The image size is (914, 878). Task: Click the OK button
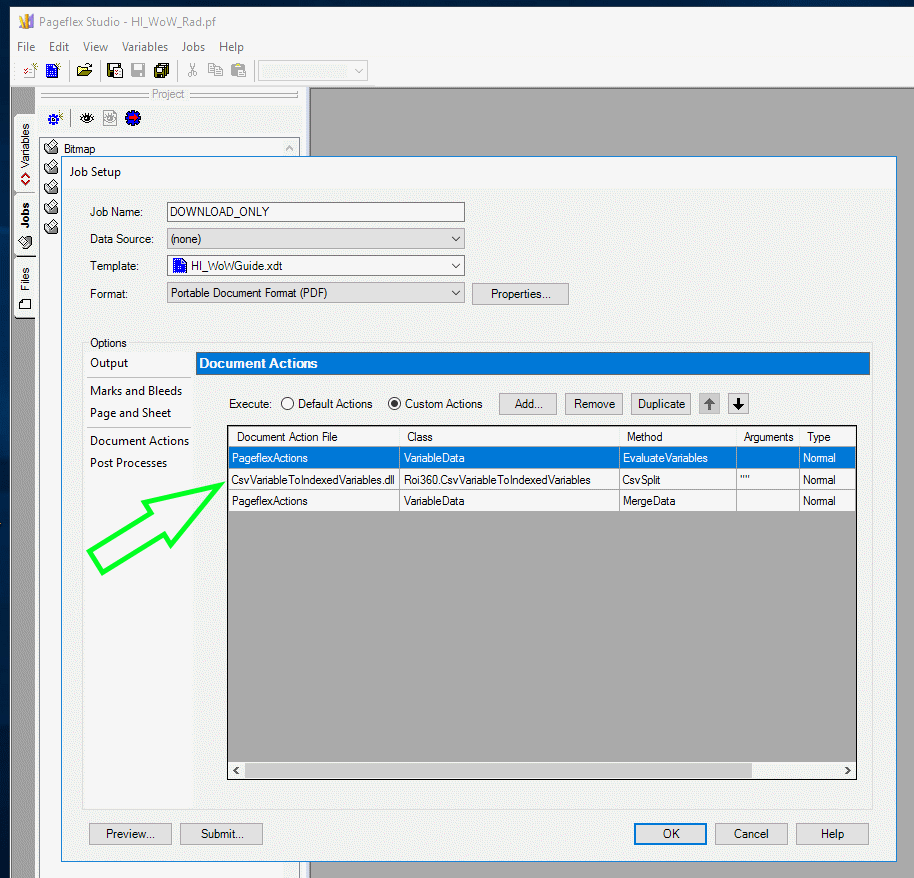coord(670,834)
